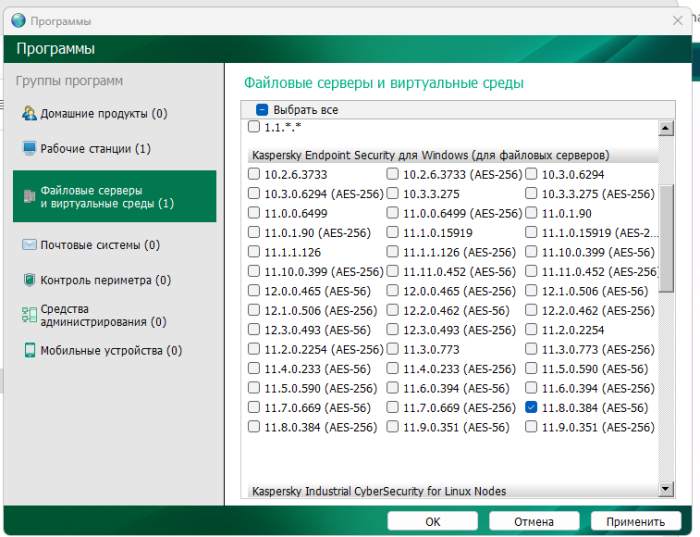
Task: Check the 1.1.*.* version checkbox
Action: tap(254, 127)
